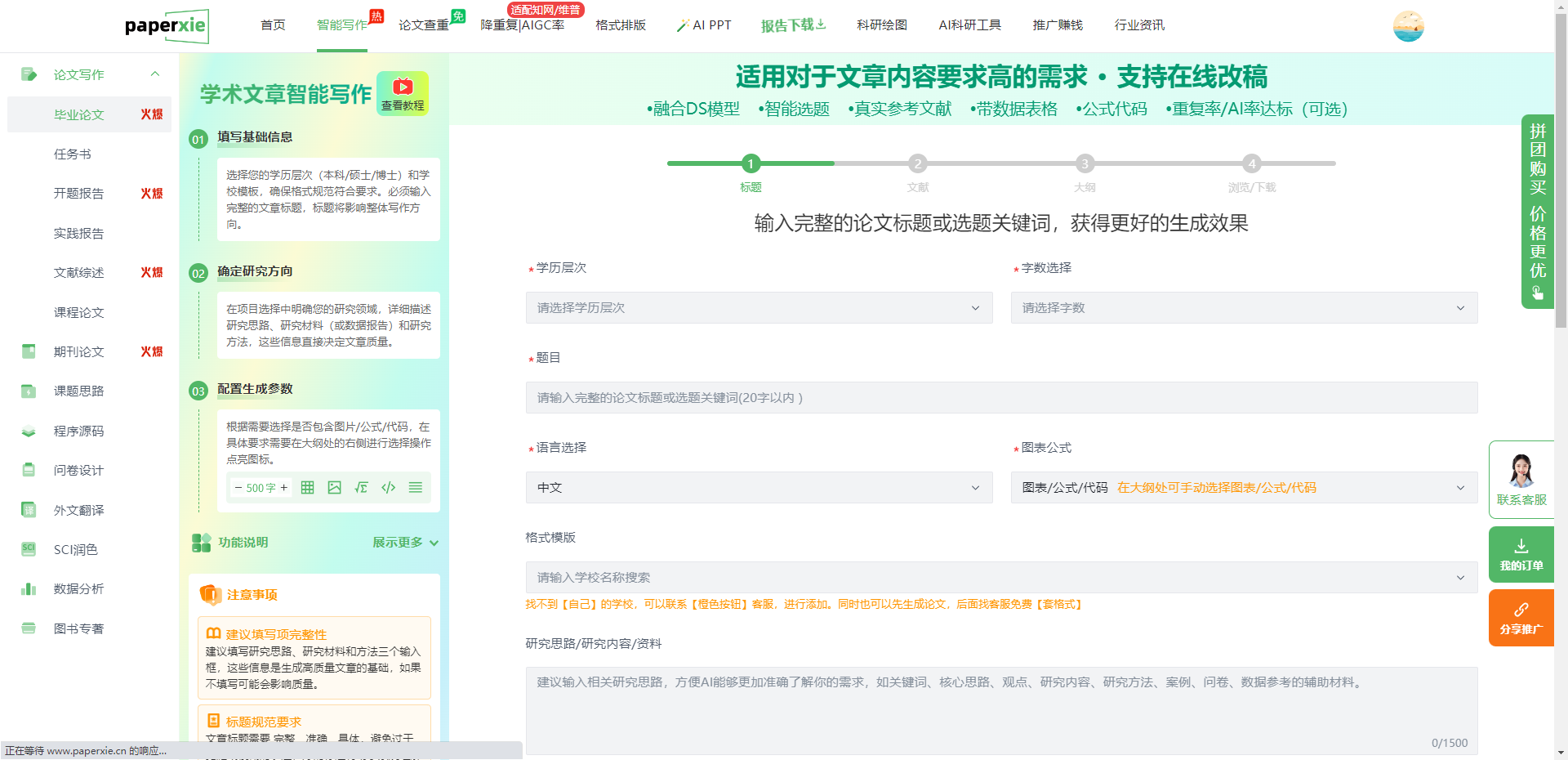Select 开题报告 in the sidebar
The height and width of the screenshot is (760, 1568).
(79, 194)
